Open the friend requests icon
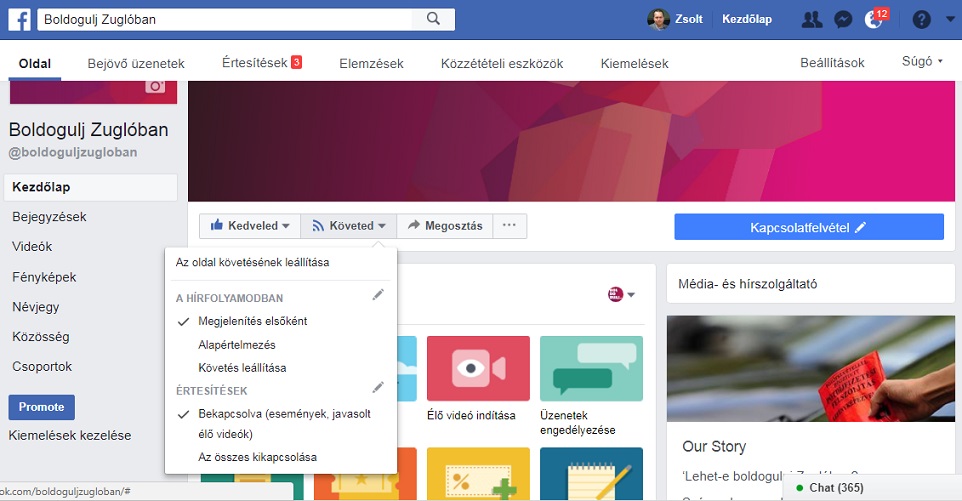The height and width of the screenshot is (501, 962). [812, 20]
